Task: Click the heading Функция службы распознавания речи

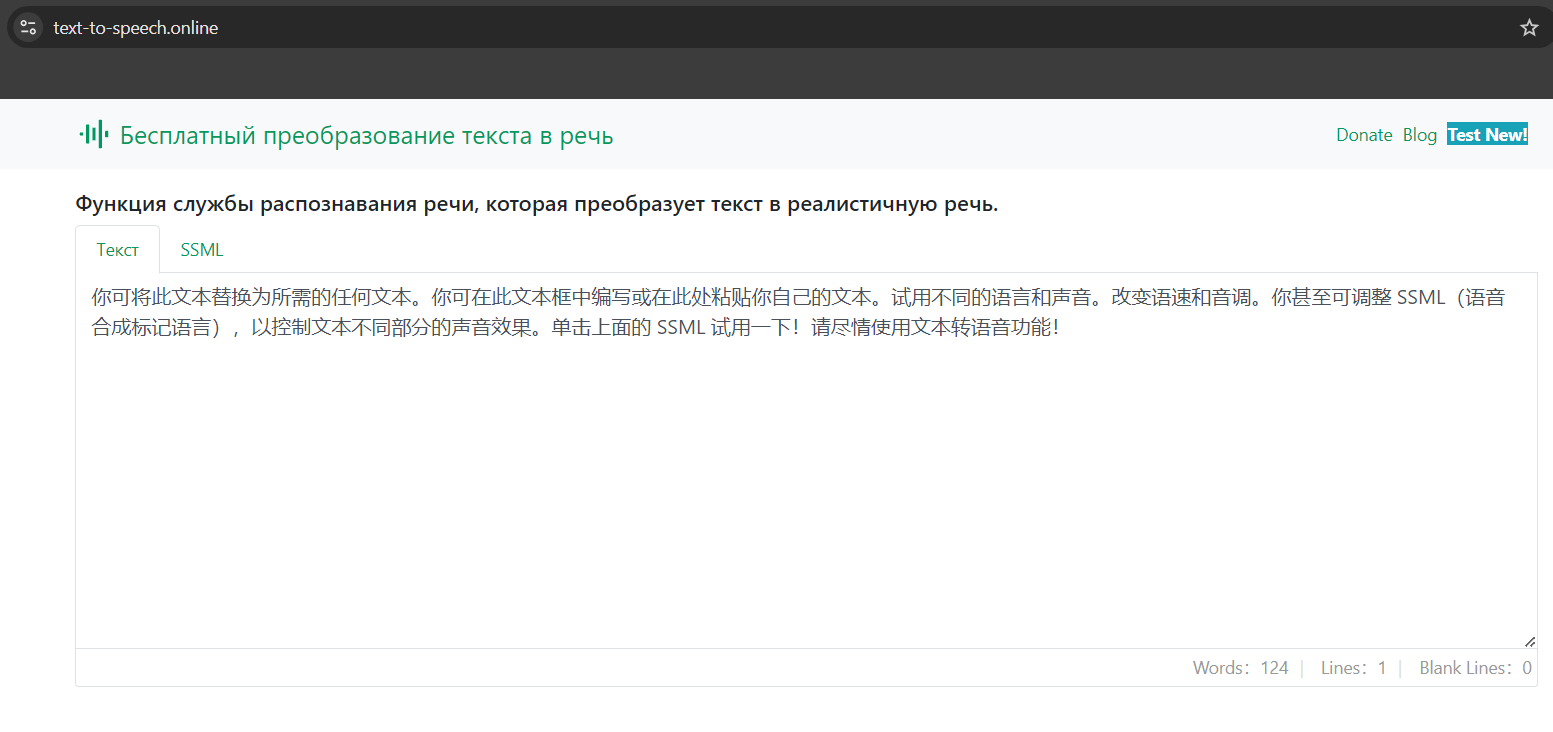Action: 536,205
